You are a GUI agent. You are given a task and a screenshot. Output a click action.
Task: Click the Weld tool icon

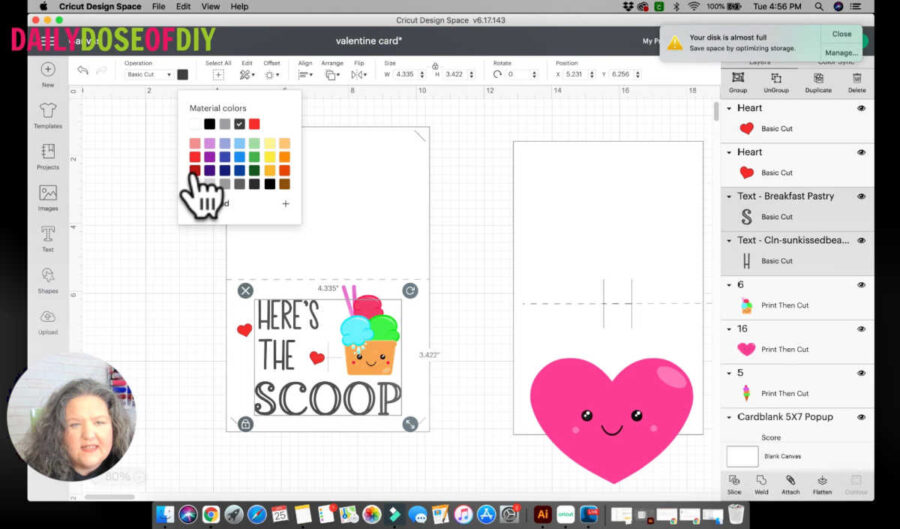[761, 484]
